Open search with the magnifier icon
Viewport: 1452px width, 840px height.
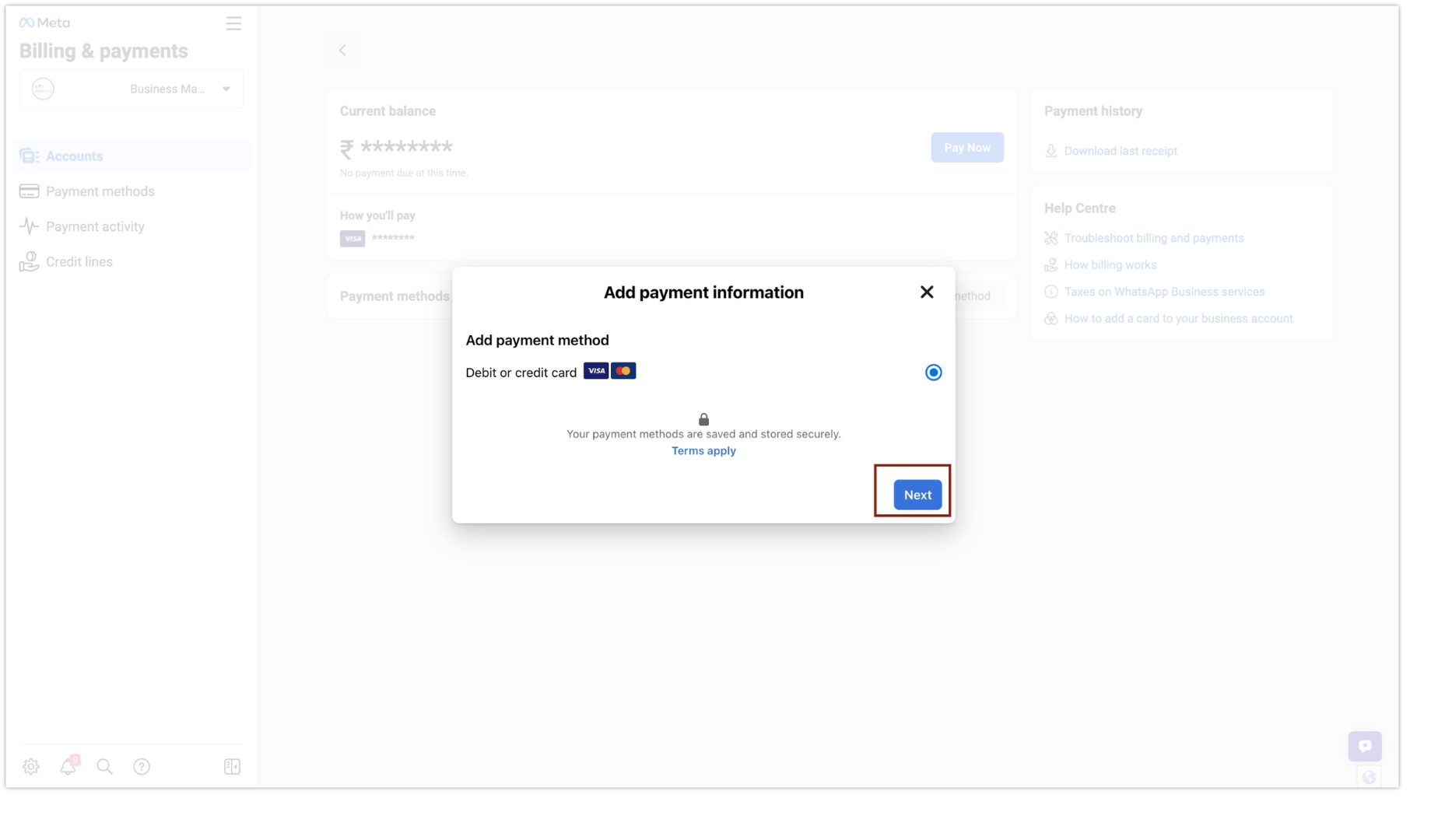coord(104,766)
